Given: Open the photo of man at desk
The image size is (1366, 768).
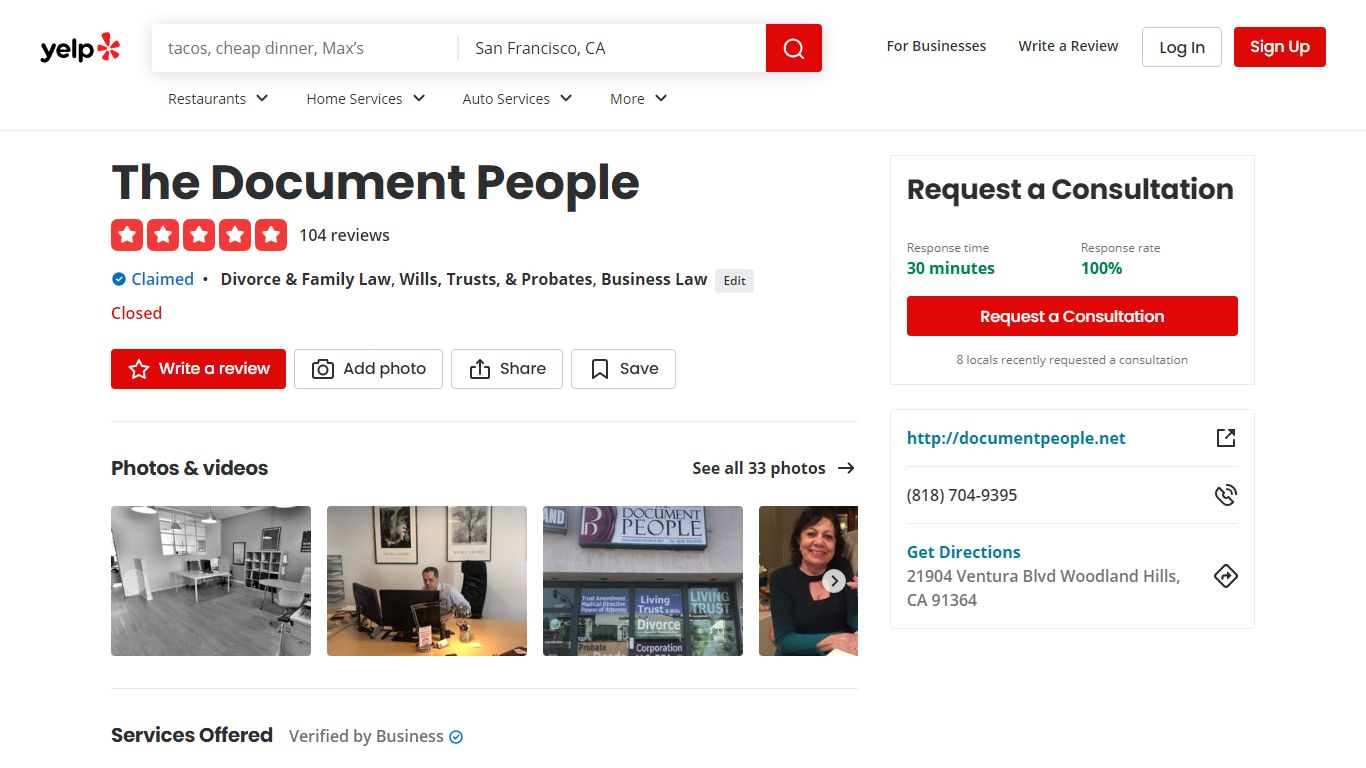Looking at the screenshot, I should tap(427, 581).
